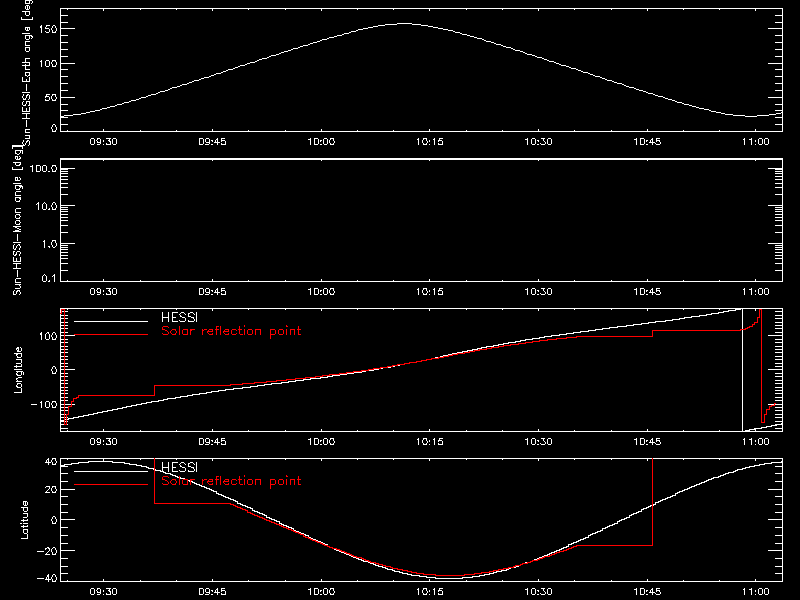
Task: Click 11:00 time label under Moon angle plot
Action: (756, 291)
